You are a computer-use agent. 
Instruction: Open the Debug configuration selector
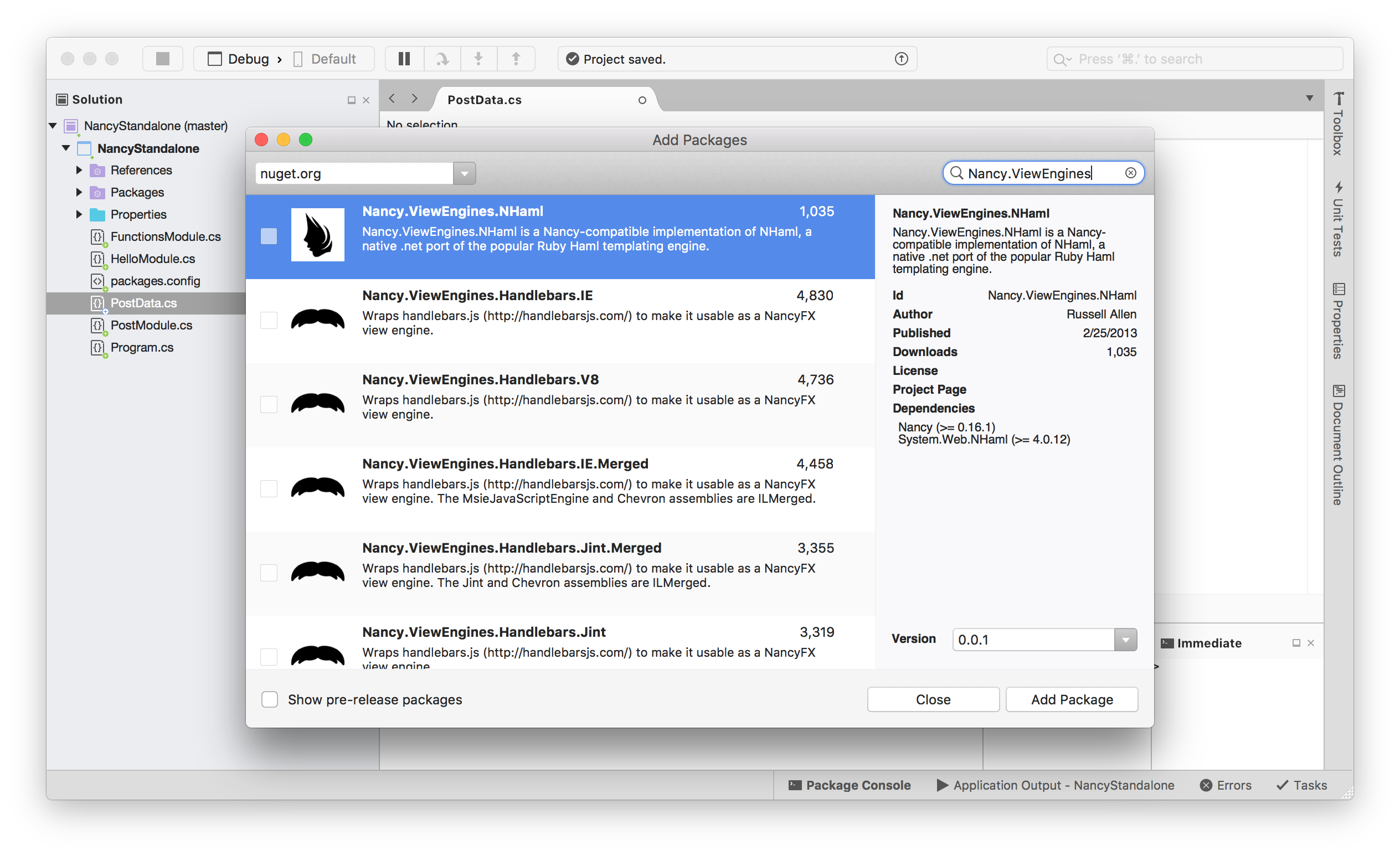click(x=239, y=59)
